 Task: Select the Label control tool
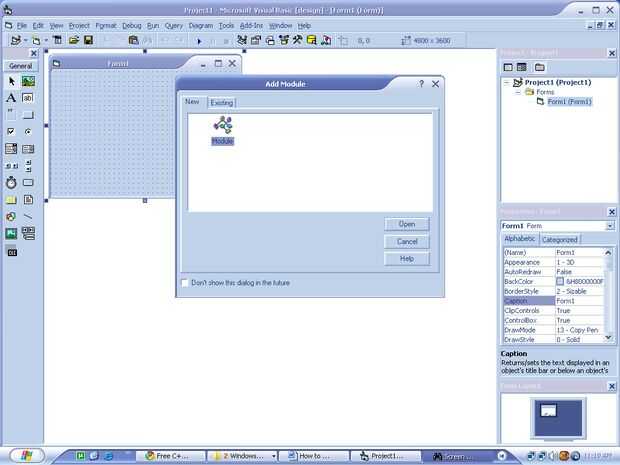11,98
